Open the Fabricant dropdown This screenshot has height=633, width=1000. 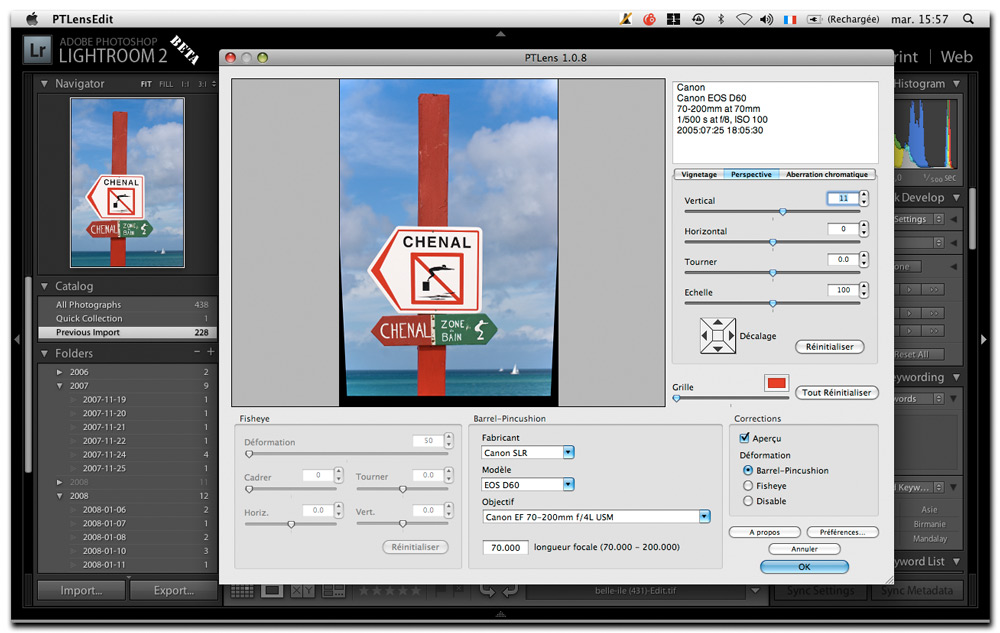(568, 453)
